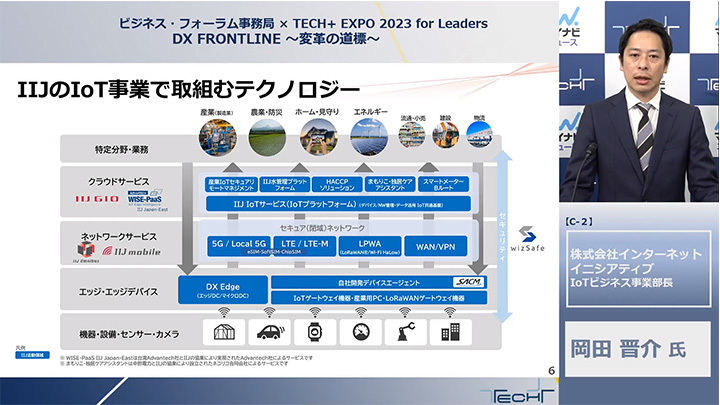This screenshot has width=720, height=405.
Task: Select the エネルギー circular photo
Action: pyautogui.click(x=369, y=138)
